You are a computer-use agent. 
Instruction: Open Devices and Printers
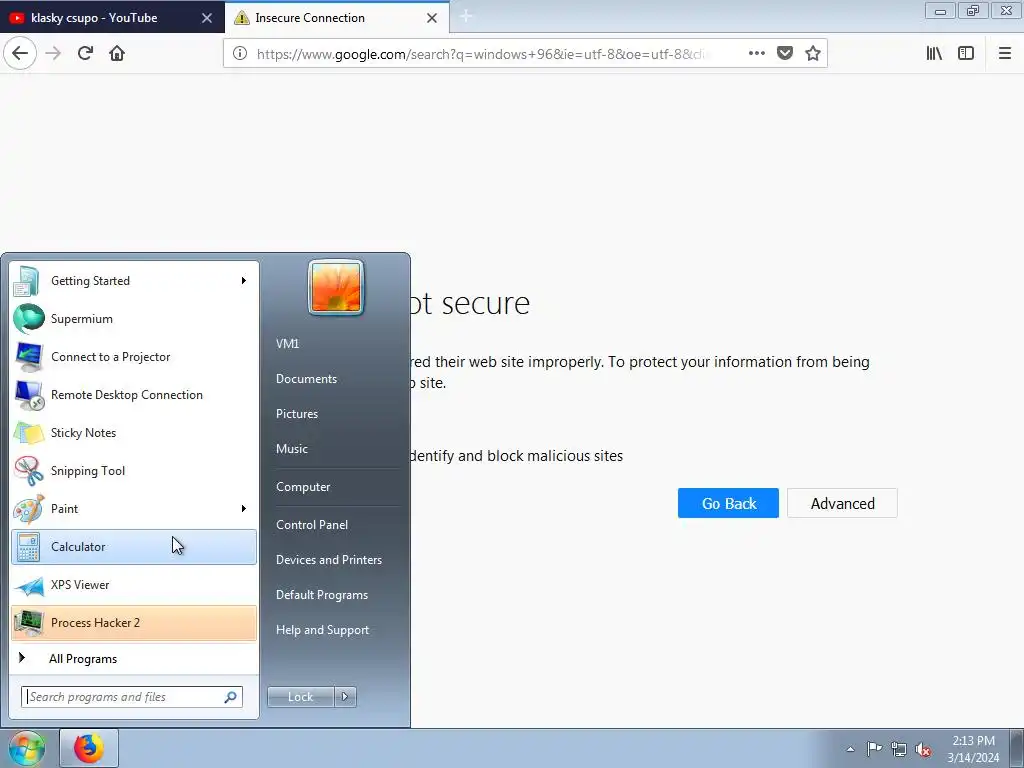(x=328, y=560)
